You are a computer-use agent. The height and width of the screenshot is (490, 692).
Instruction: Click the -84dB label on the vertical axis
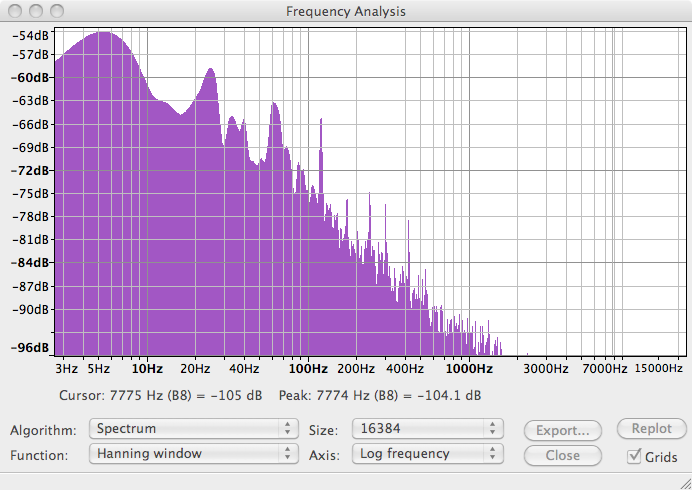tap(33, 263)
